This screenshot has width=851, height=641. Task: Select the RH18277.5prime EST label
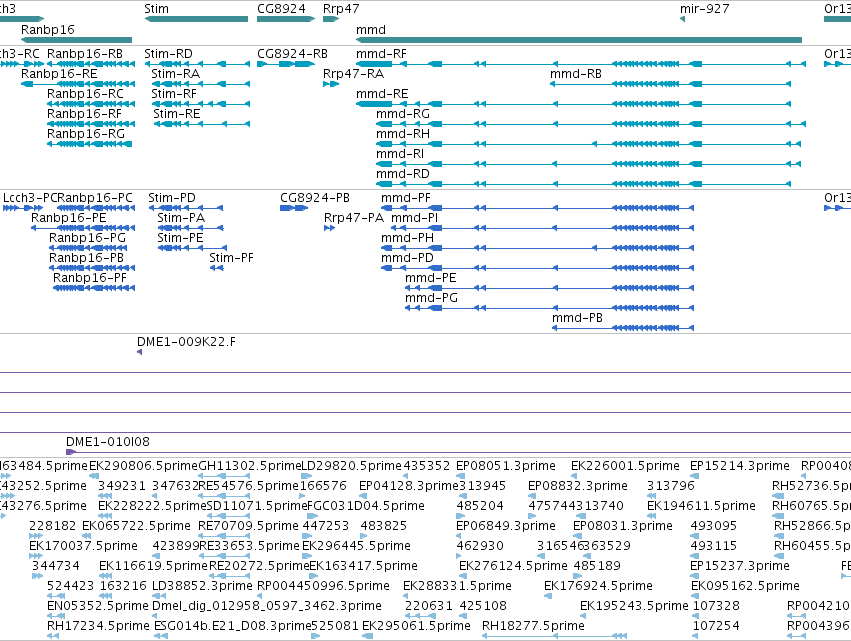click(534, 627)
